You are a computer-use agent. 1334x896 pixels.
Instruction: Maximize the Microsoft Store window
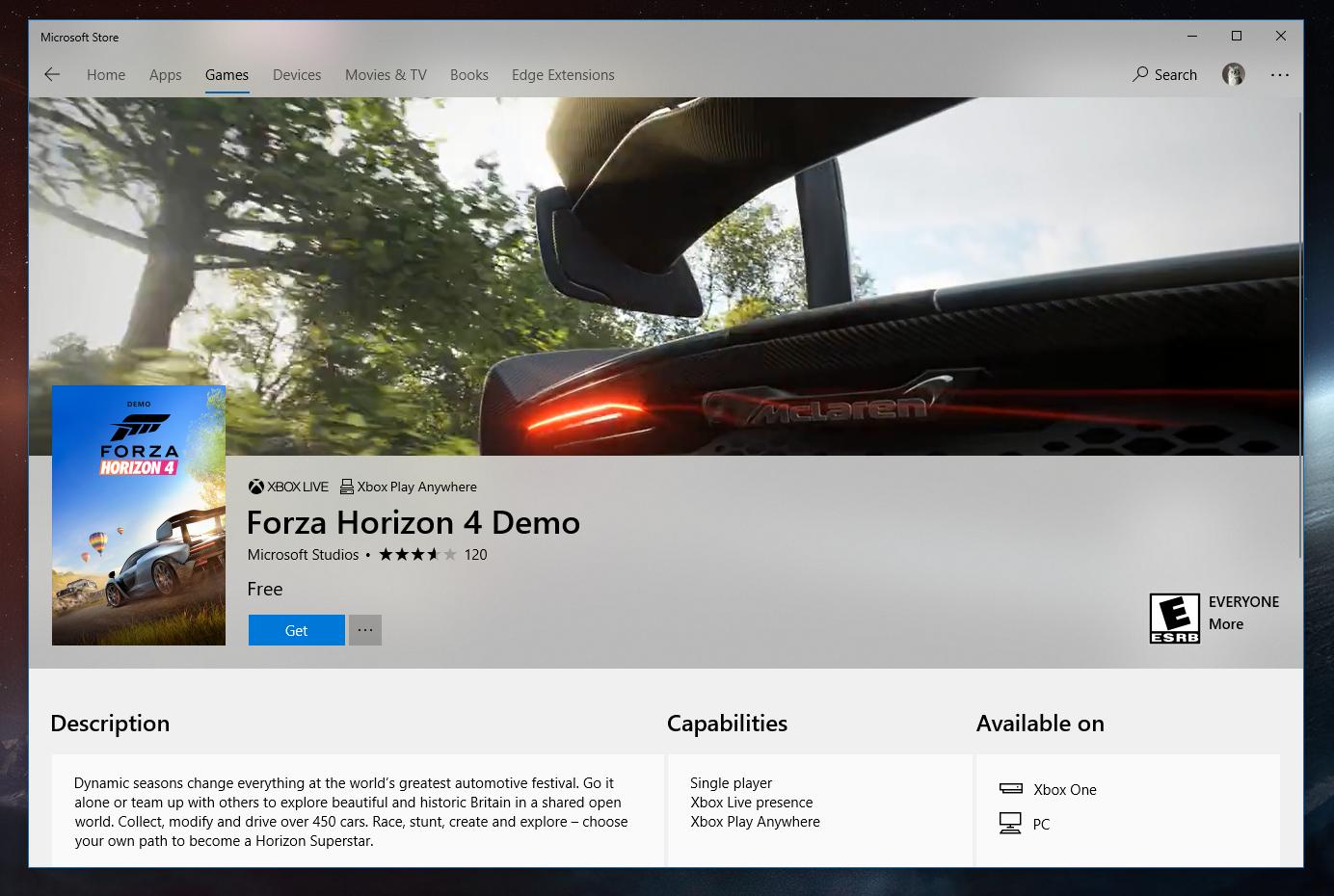pos(1237,37)
